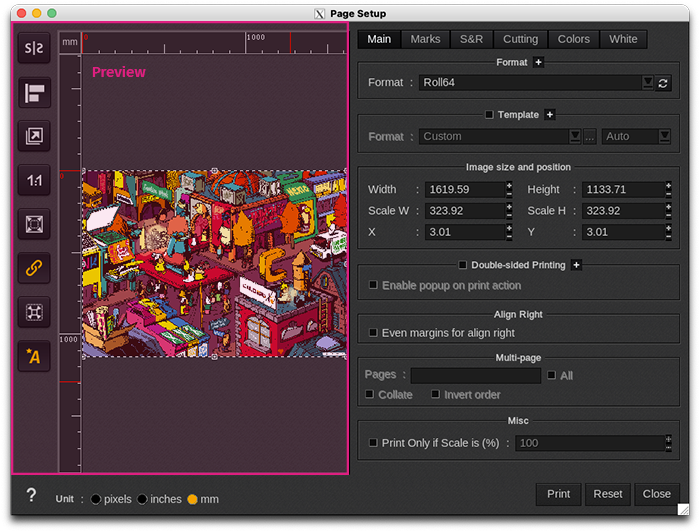Click the S|S mirror icon in sidebar
700x531 pixels.
point(34,48)
